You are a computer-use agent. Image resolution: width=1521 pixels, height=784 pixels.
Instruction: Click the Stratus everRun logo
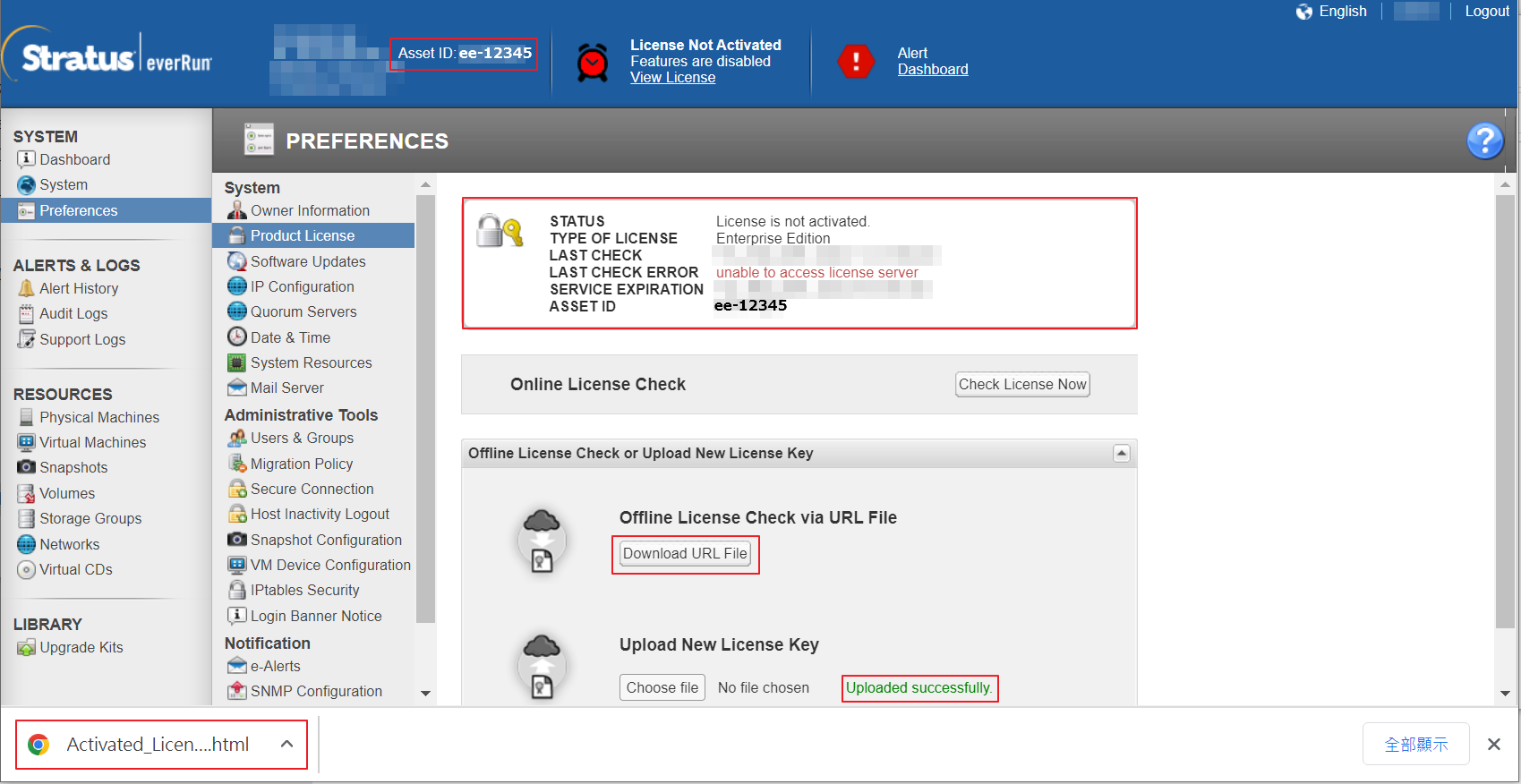(109, 55)
